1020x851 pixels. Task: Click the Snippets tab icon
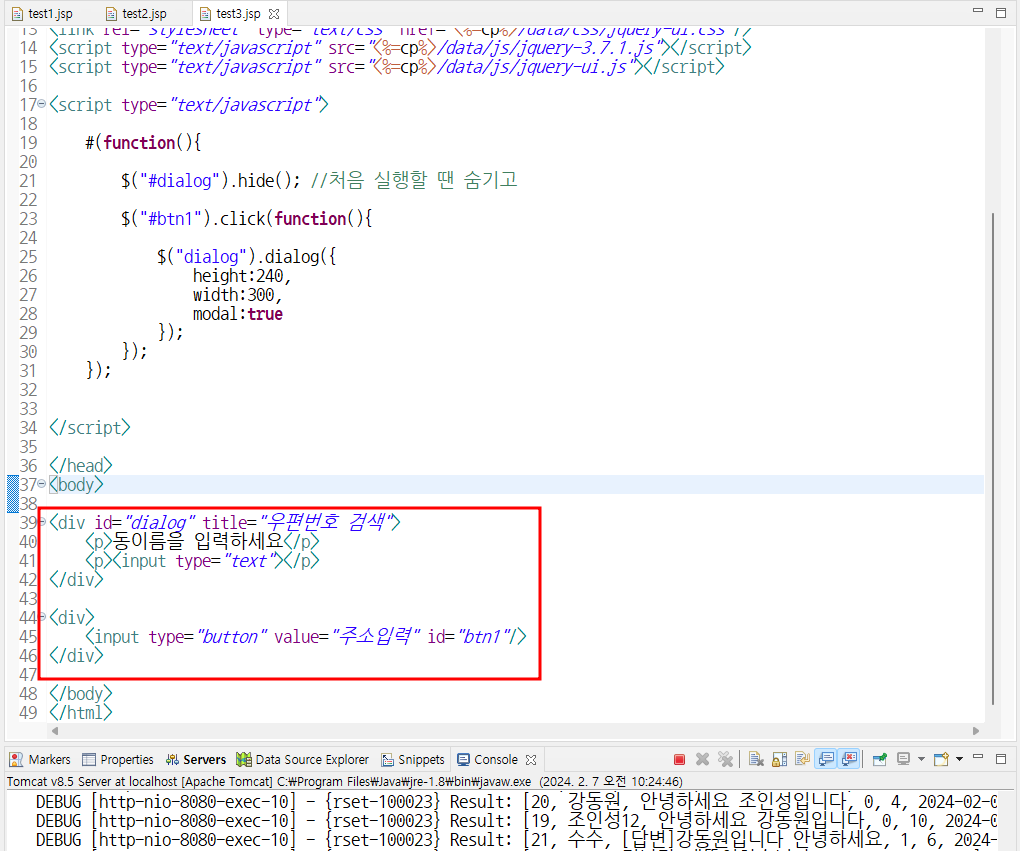(x=388, y=759)
